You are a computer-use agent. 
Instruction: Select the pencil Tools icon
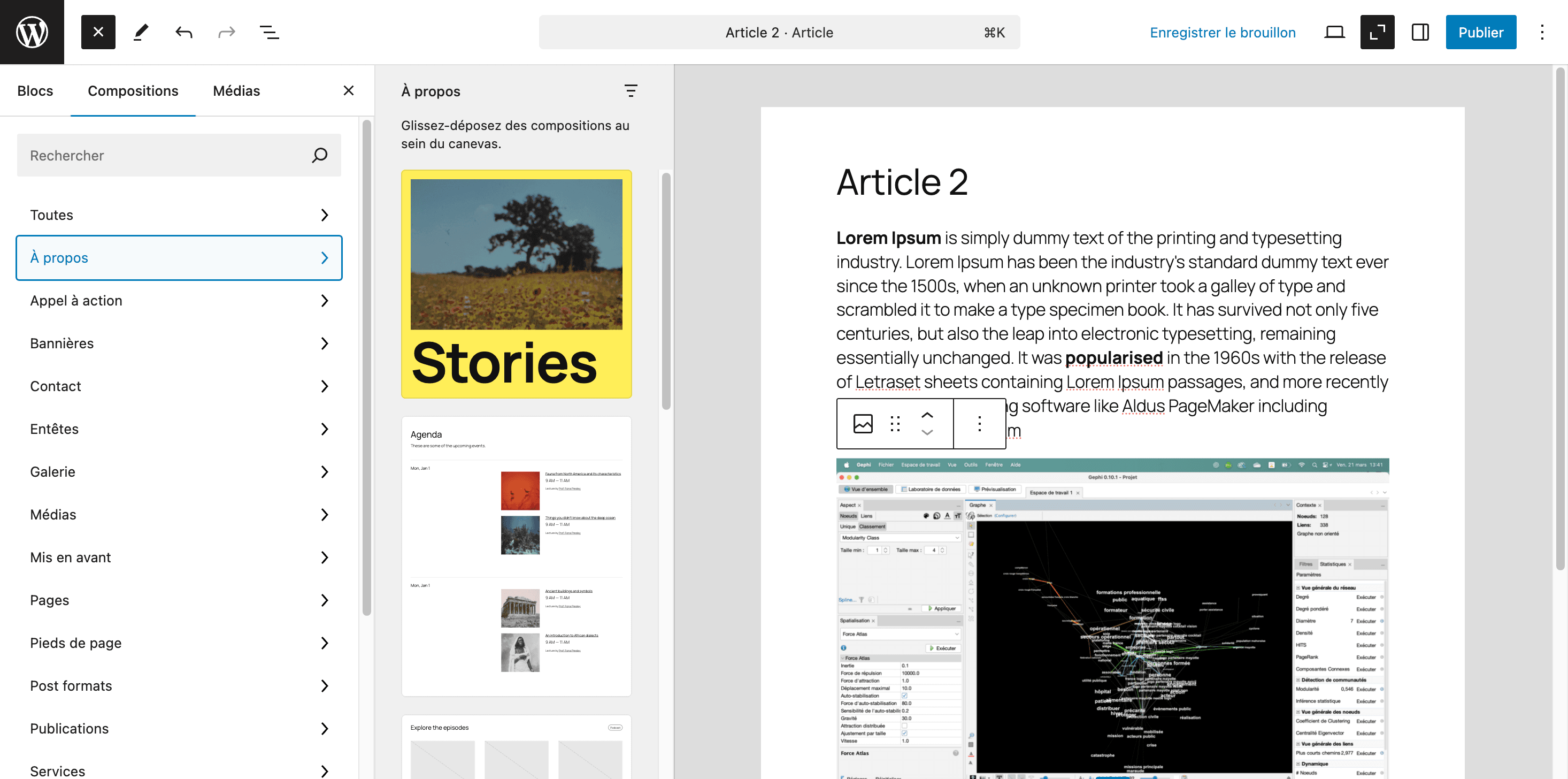point(141,32)
